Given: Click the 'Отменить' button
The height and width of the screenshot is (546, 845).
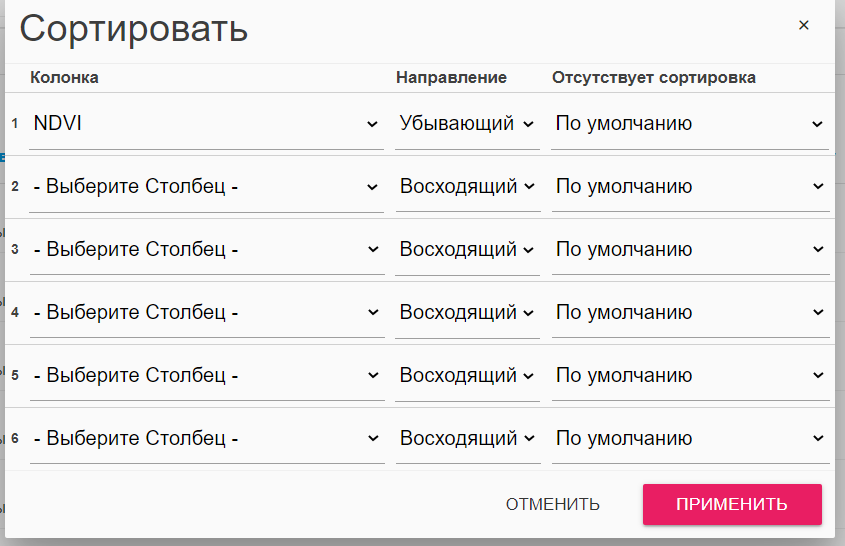Looking at the screenshot, I should (552, 504).
